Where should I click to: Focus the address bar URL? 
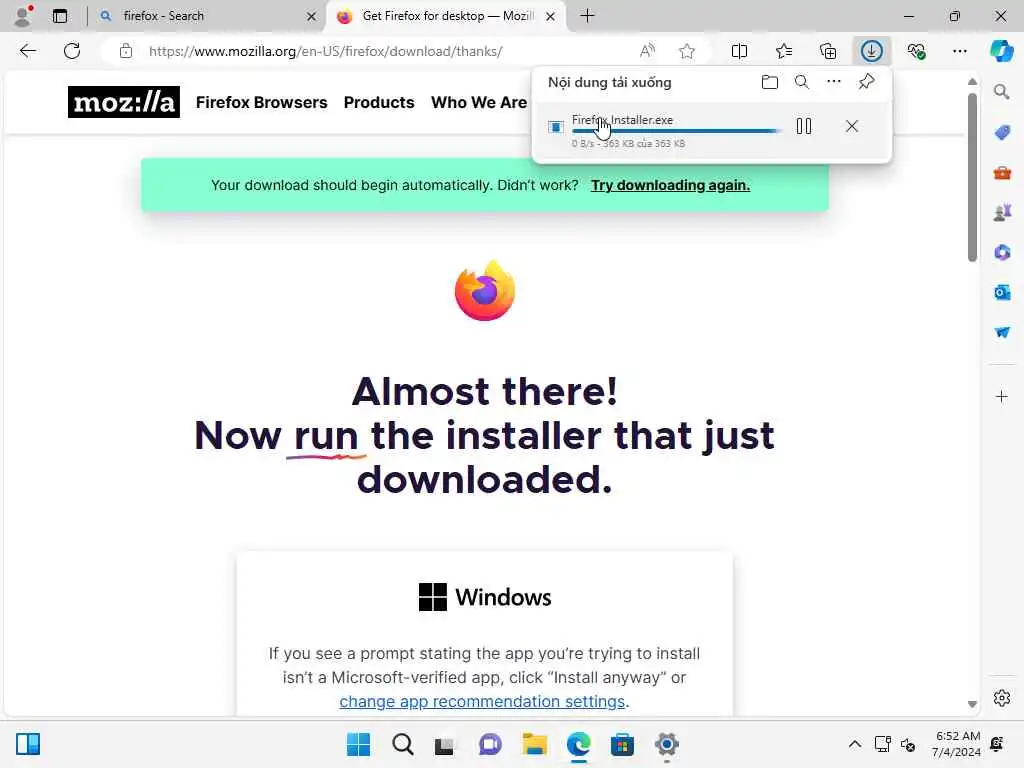(325, 51)
